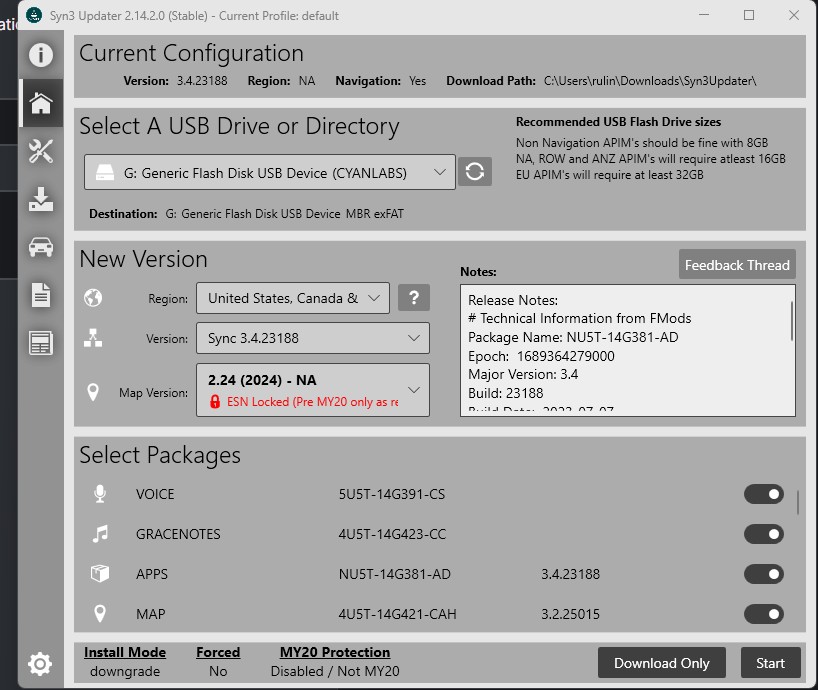Expand the USB drive selection dropdown
Image resolution: width=818 pixels, height=690 pixels.
[x=269, y=173]
